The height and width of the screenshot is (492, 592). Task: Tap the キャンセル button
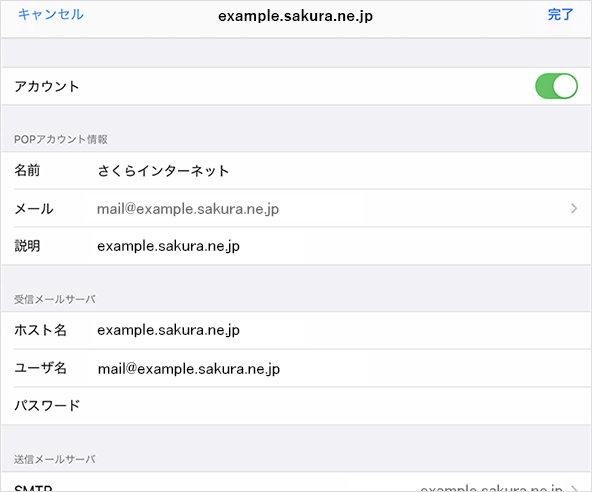click(x=51, y=15)
